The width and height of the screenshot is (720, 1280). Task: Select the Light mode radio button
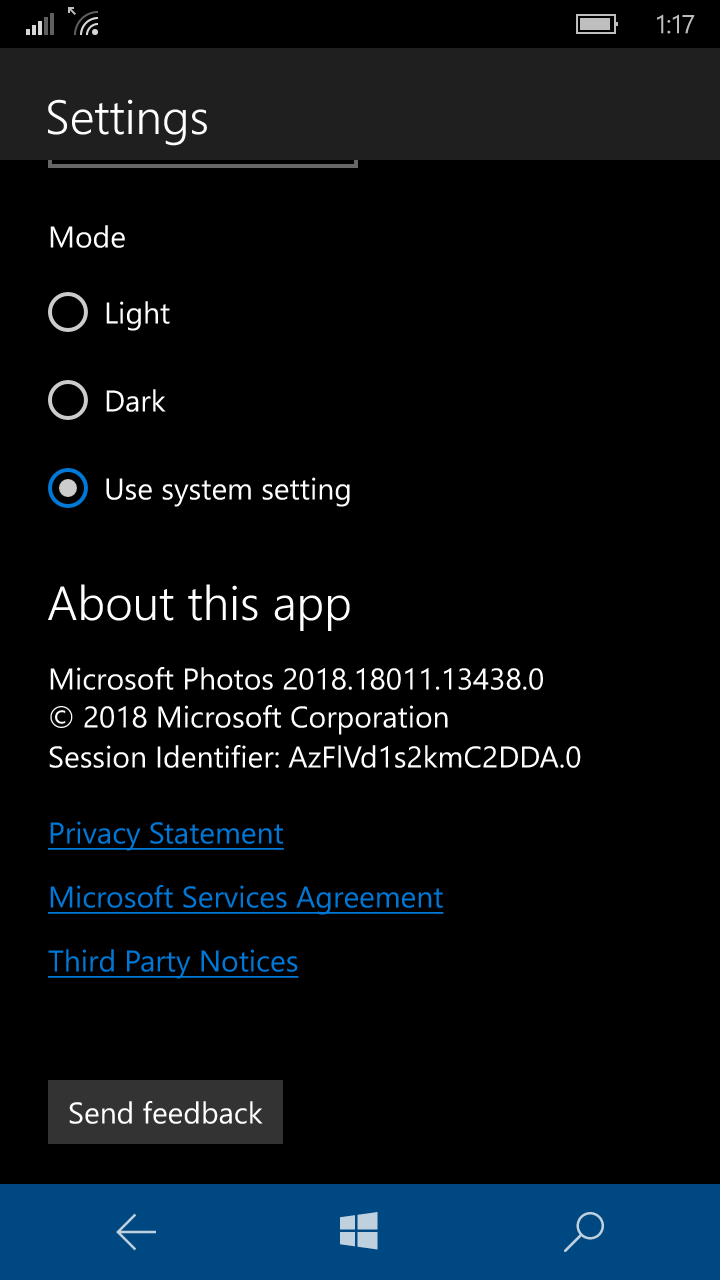[x=68, y=313]
